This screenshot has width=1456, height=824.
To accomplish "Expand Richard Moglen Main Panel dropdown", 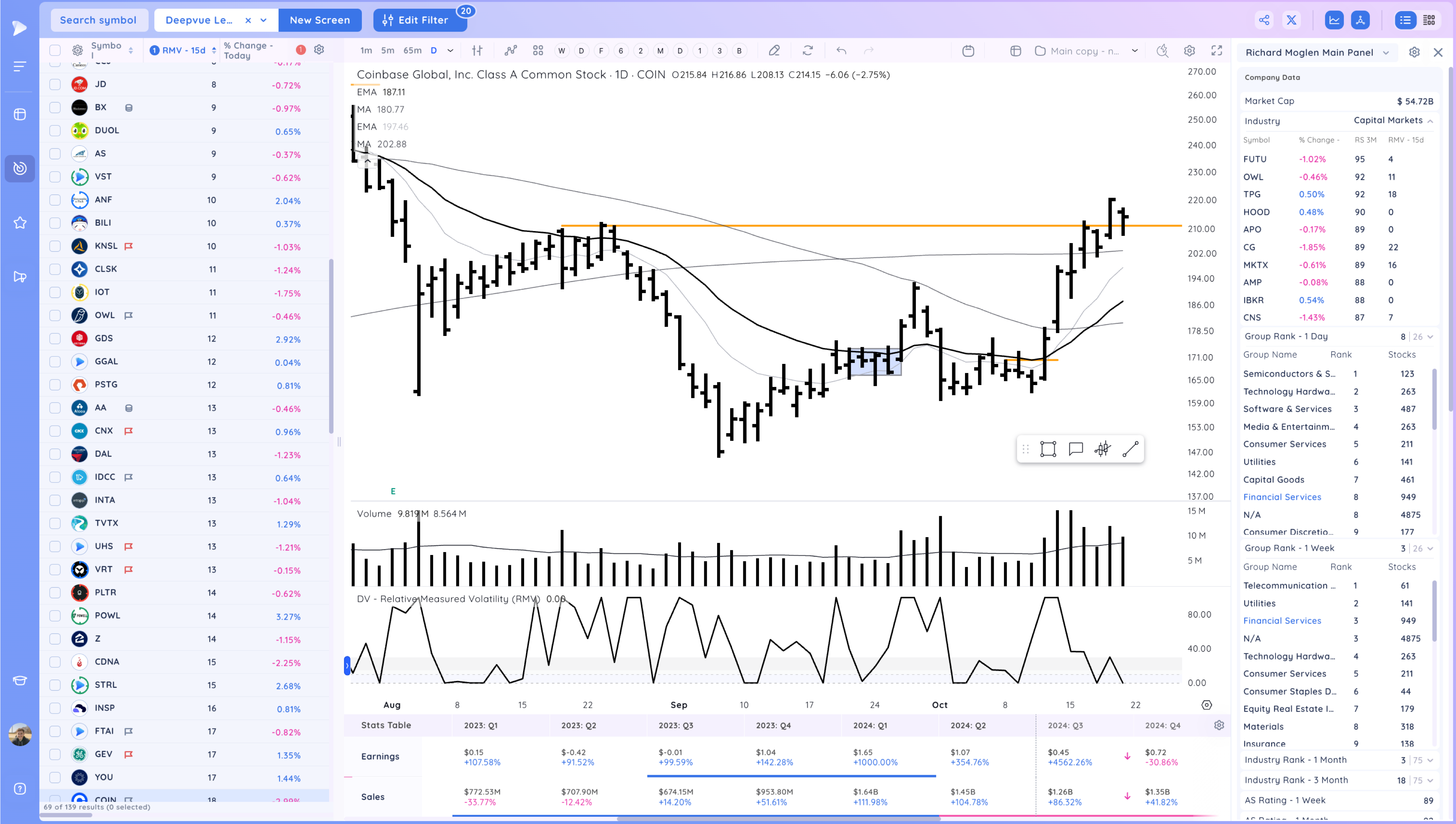I will pos(1386,53).
